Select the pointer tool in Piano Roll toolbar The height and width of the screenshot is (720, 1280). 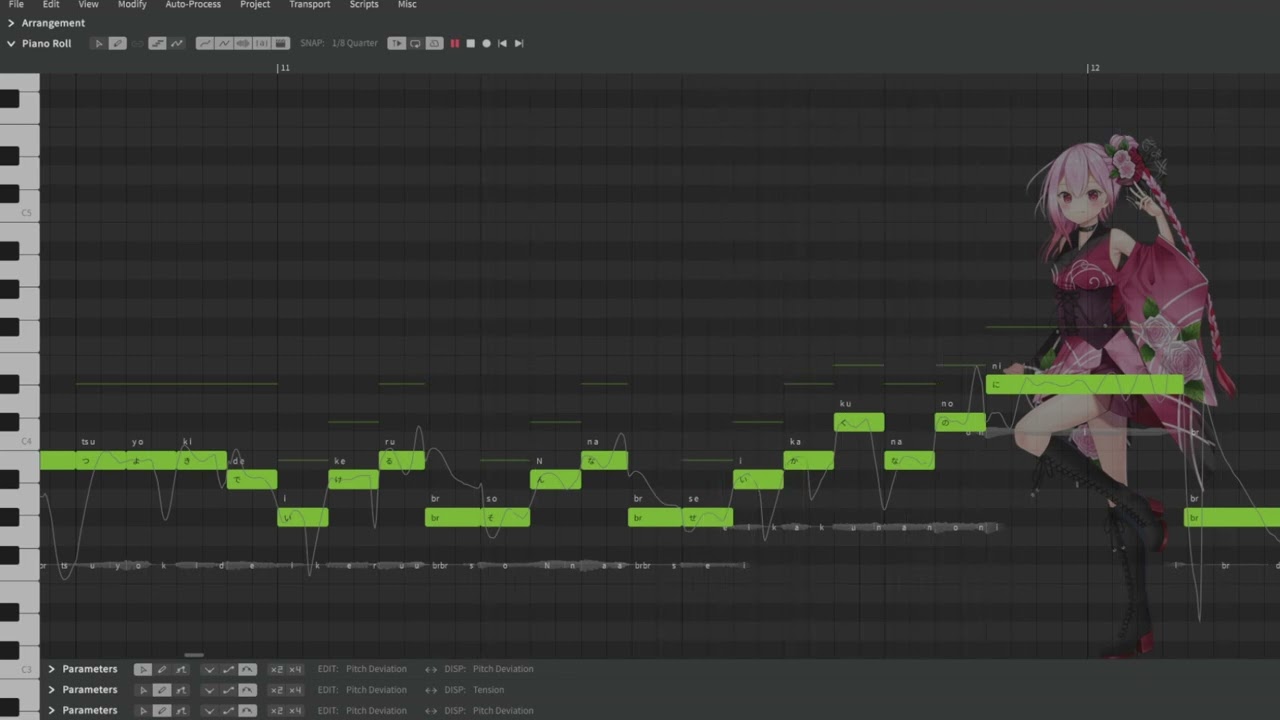(99, 43)
